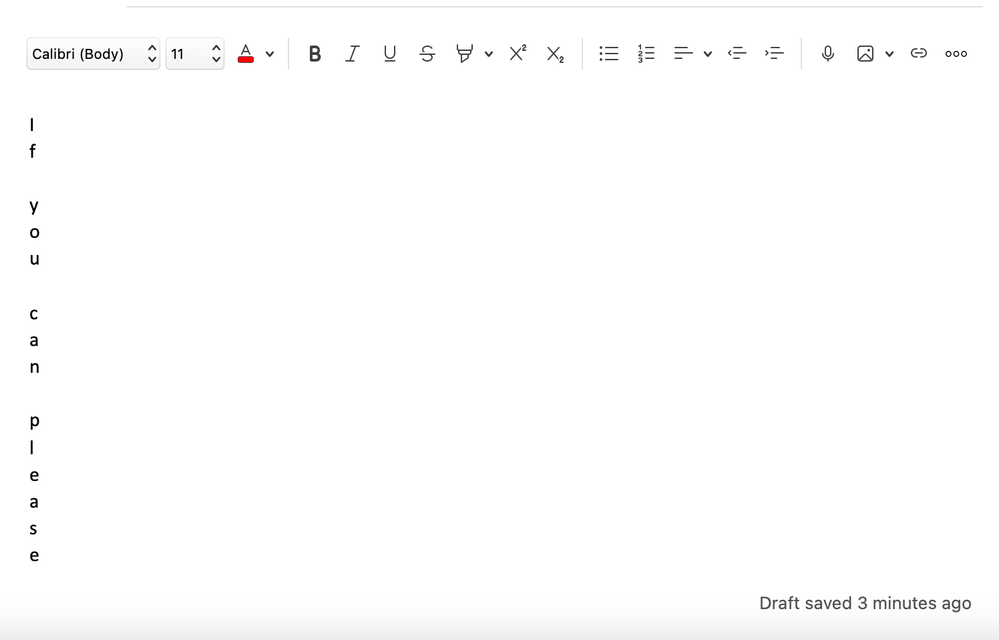Click the Superscript icon
Image resolution: width=999 pixels, height=640 pixels.
(x=516, y=53)
